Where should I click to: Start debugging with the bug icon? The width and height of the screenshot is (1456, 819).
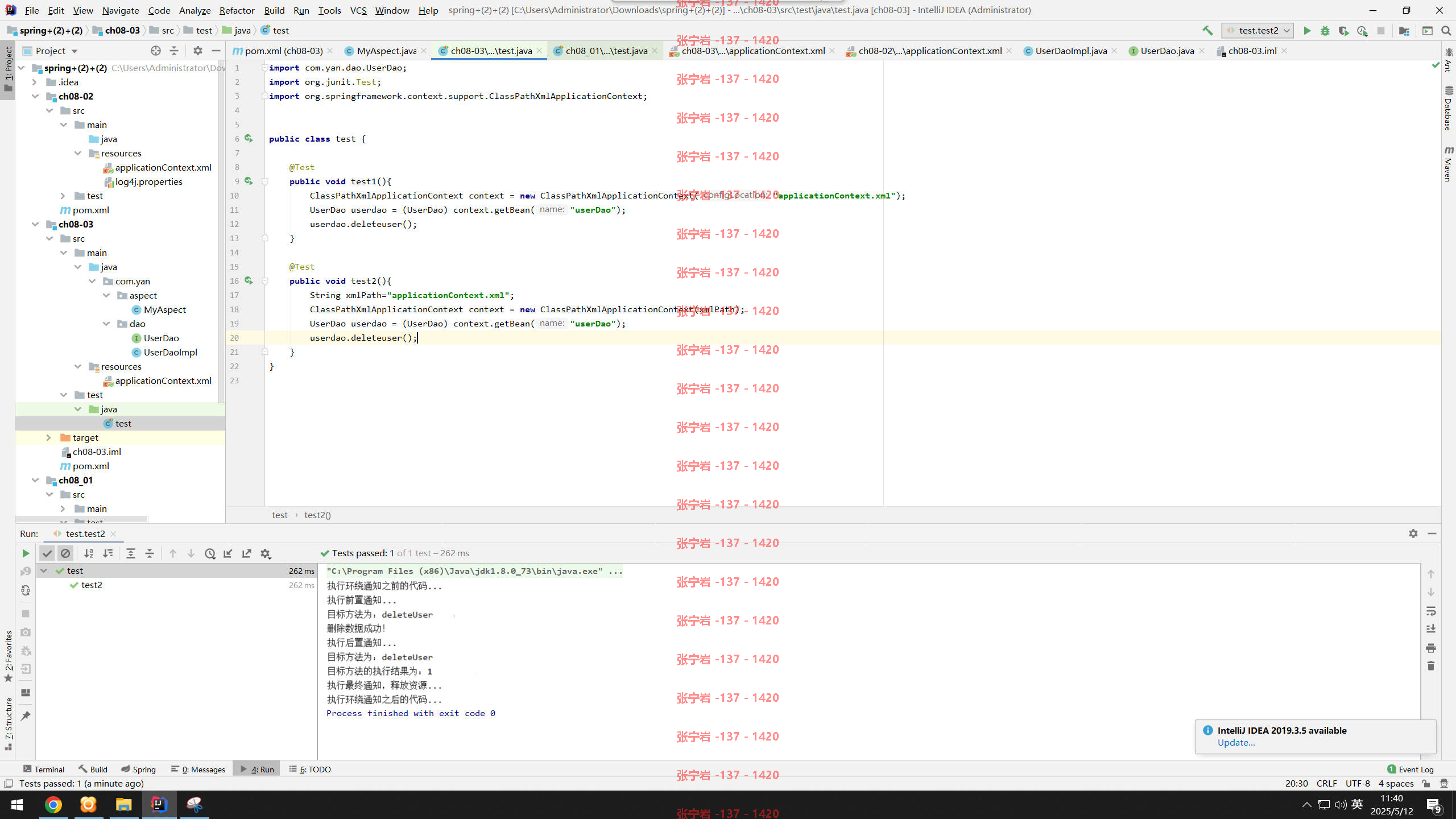pyautogui.click(x=1325, y=31)
